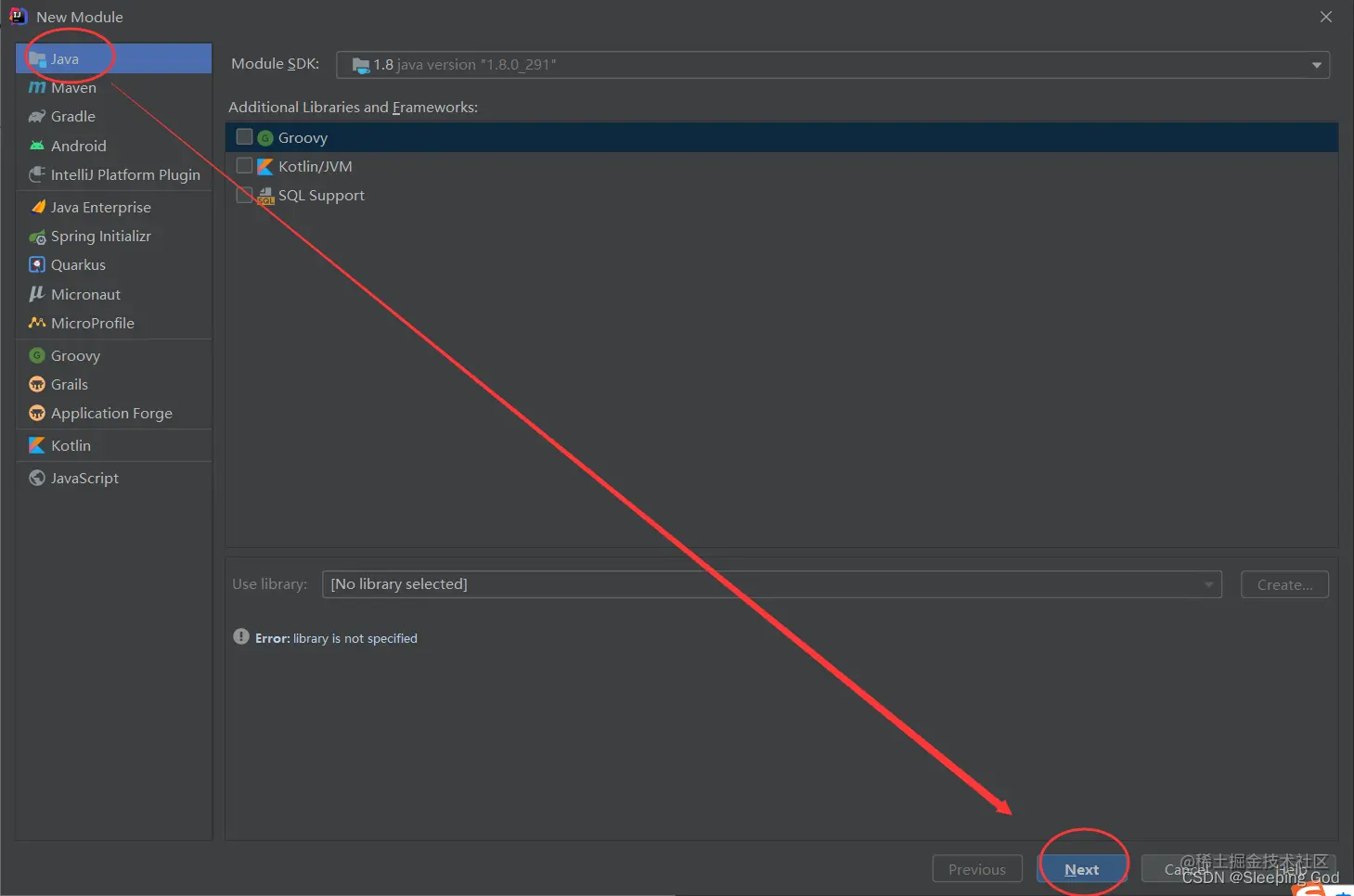1354x896 pixels.
Task: Click the Gradle elephant icon
Action: [x=37, y=117]
